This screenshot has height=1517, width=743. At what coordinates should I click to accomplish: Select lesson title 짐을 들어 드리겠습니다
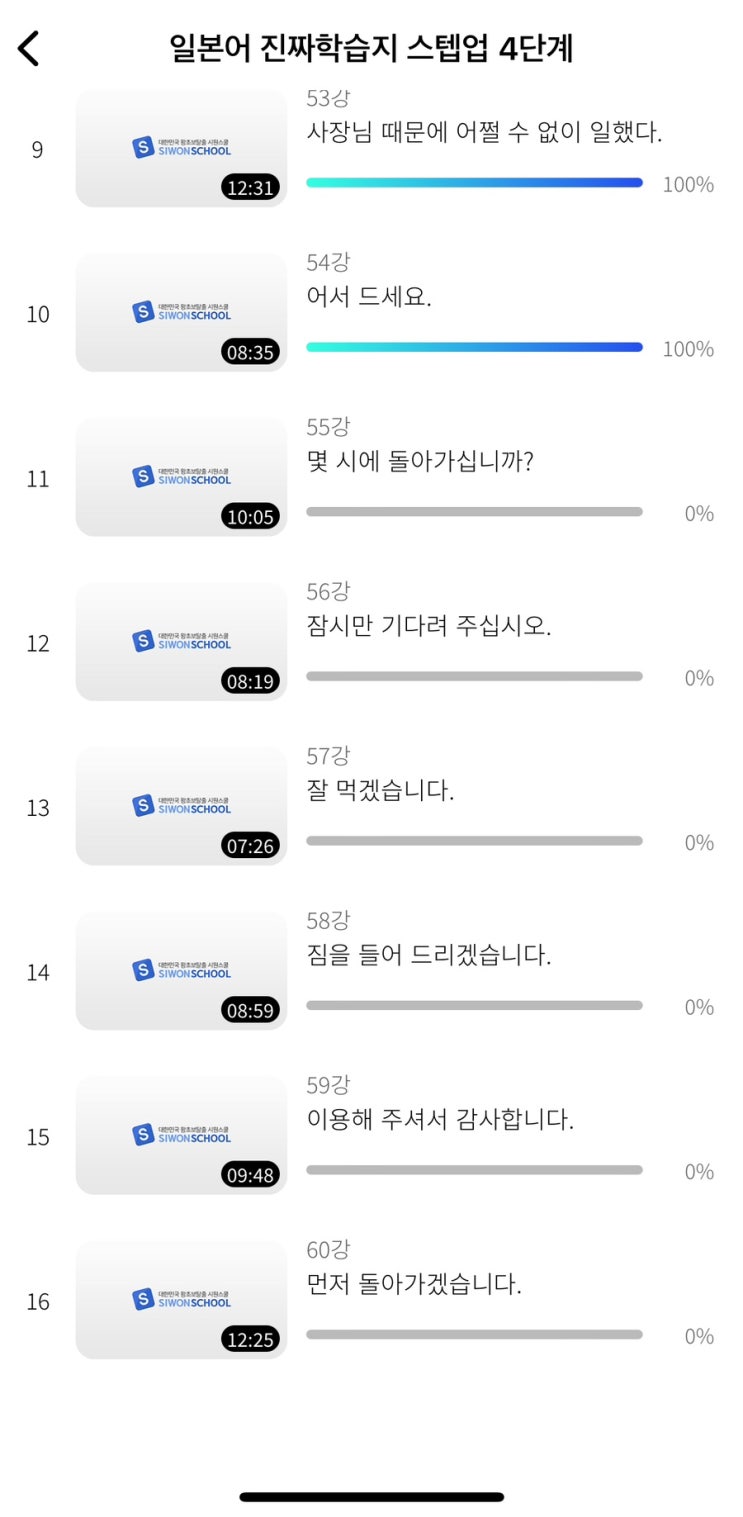pyautogui.click(x=429, y=955)
